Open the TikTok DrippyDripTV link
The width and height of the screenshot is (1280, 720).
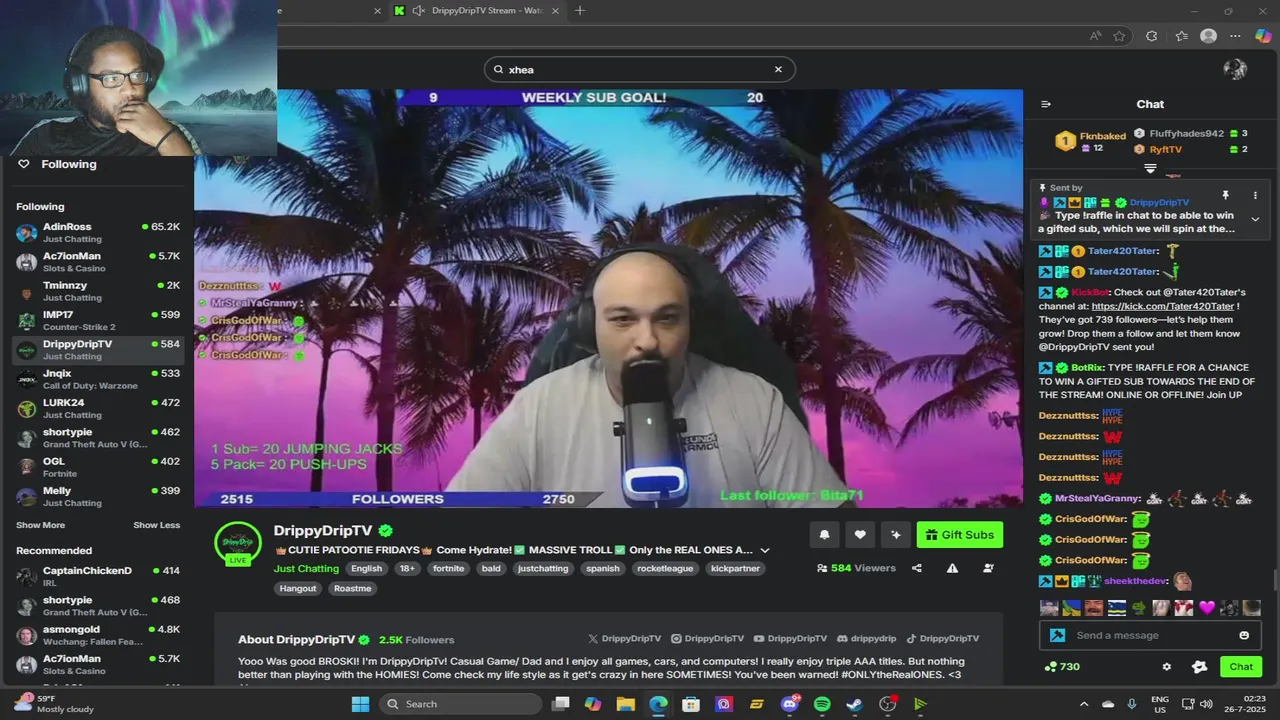(x=943, y=638)
